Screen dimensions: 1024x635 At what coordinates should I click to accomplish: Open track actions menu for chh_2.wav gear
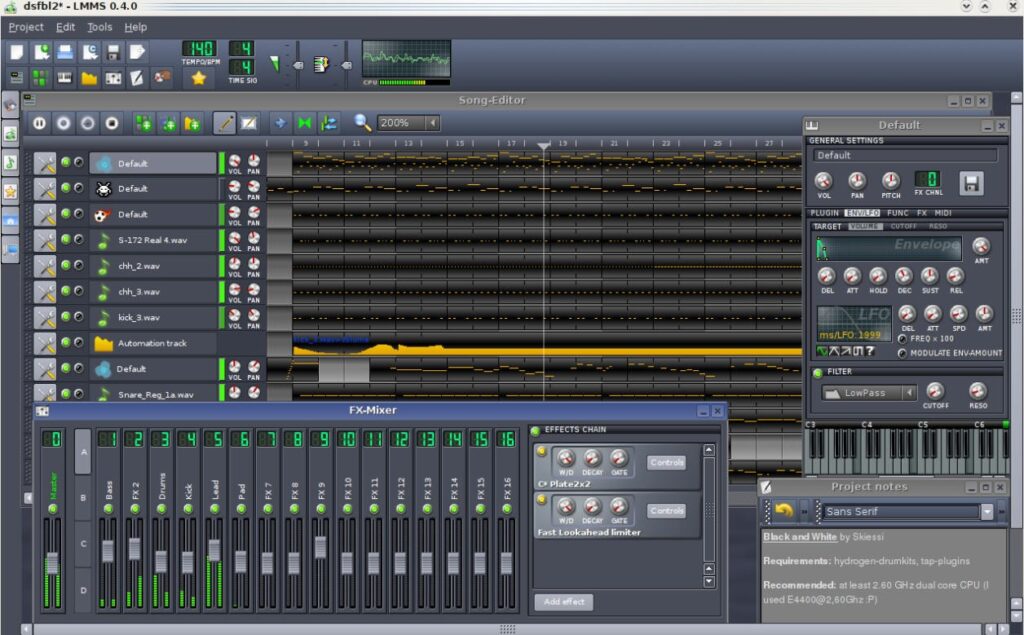[x=45, y=266]
